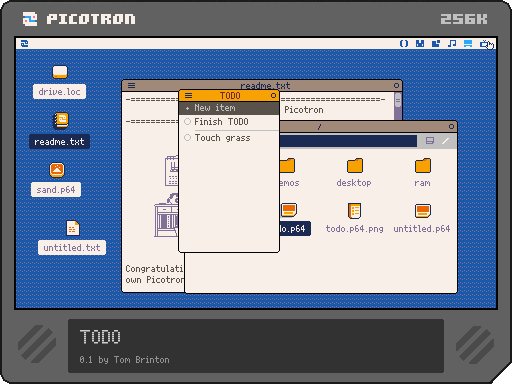
Task: Open the TODO window hamburger menu
Action: (188, 96)
